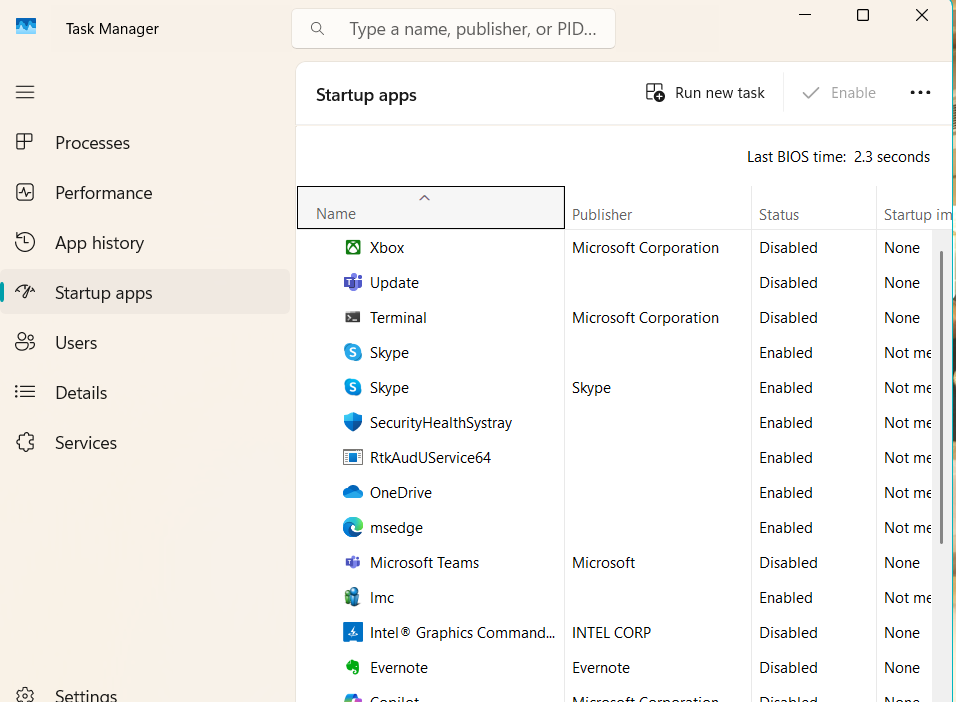Click the RtkAudUService64 icon

click(x=352, y=457)
